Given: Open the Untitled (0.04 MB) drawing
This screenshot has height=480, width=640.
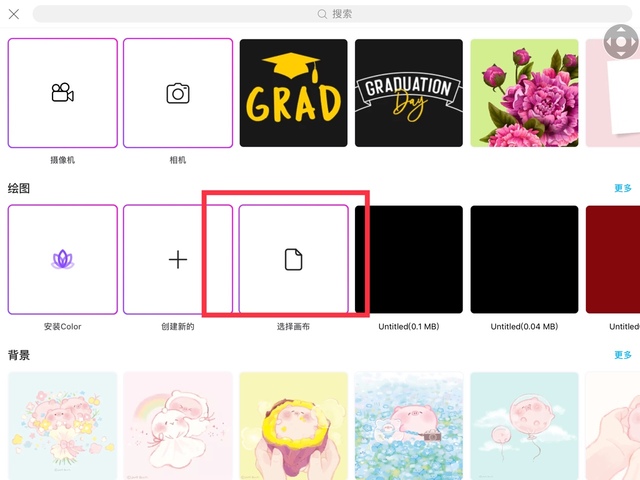Looking at the screenshot, I should (524, 260).
